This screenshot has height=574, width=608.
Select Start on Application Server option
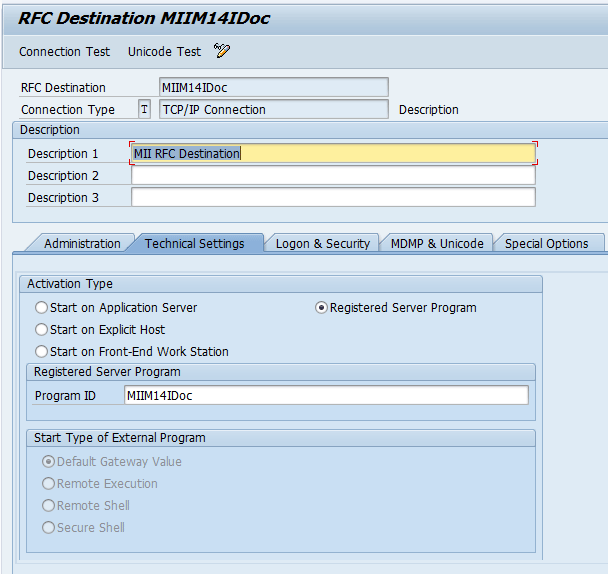click(x=42, y=308)
